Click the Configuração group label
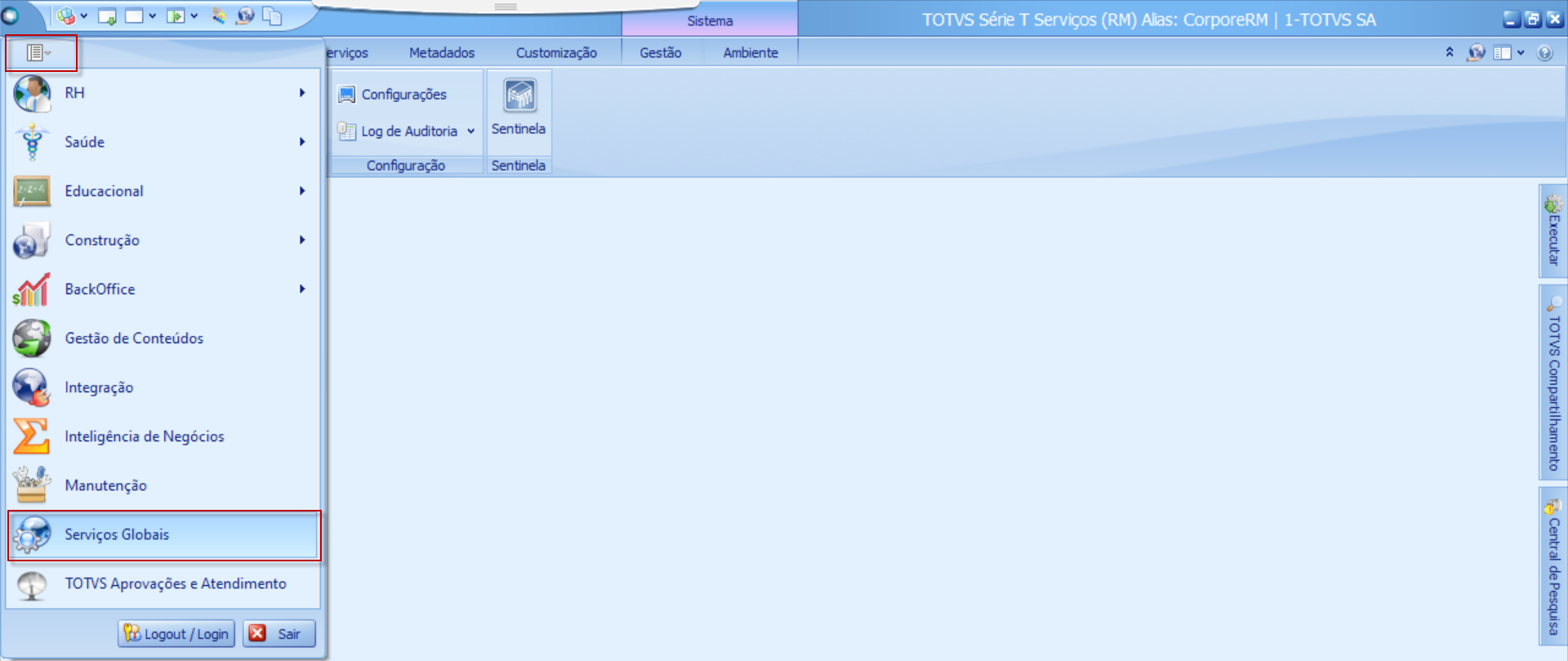Viewport: 1568px width, 661px height. point(406,166)
